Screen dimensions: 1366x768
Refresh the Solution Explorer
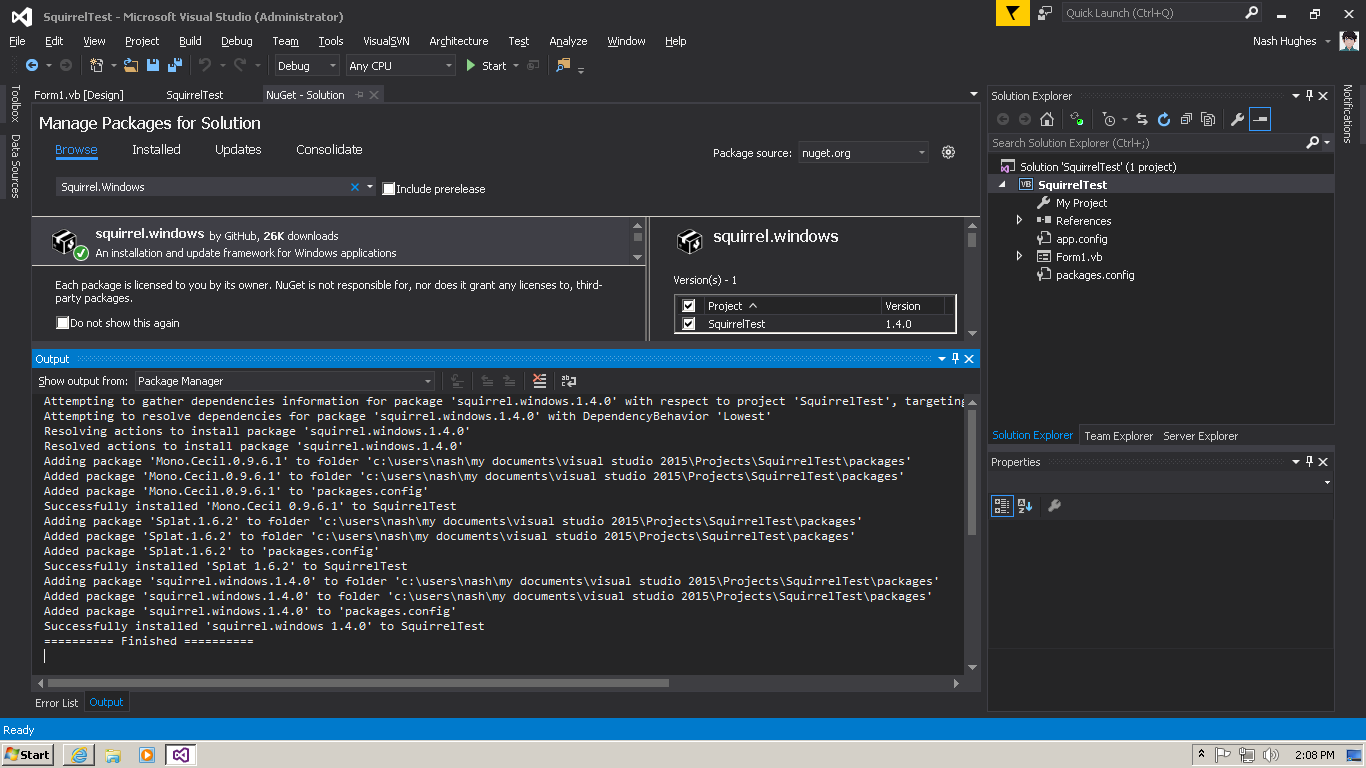pyautogui.click(x=1164, y=119)
